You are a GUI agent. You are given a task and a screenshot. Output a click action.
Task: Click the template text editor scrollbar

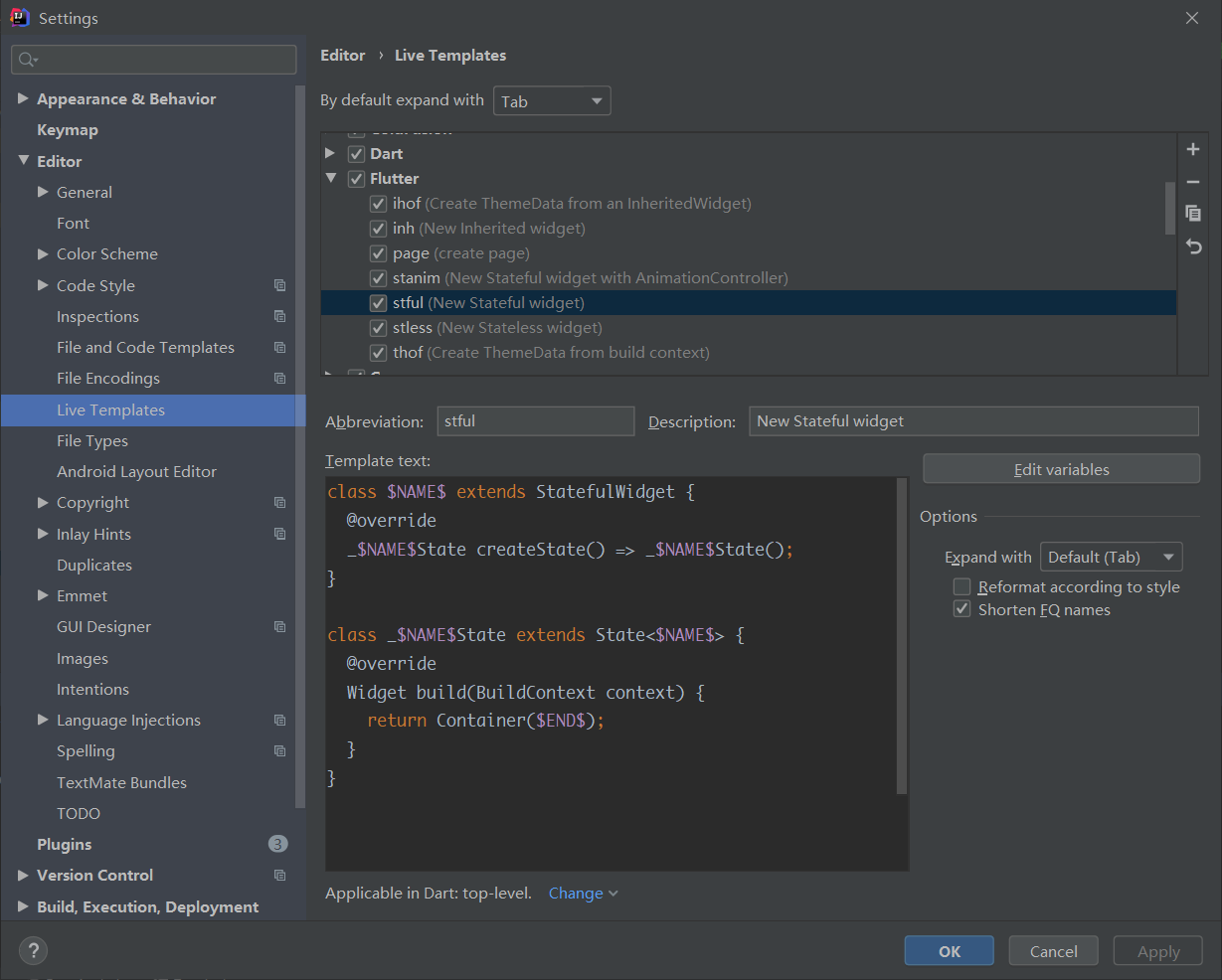click(x=902, y=636)
